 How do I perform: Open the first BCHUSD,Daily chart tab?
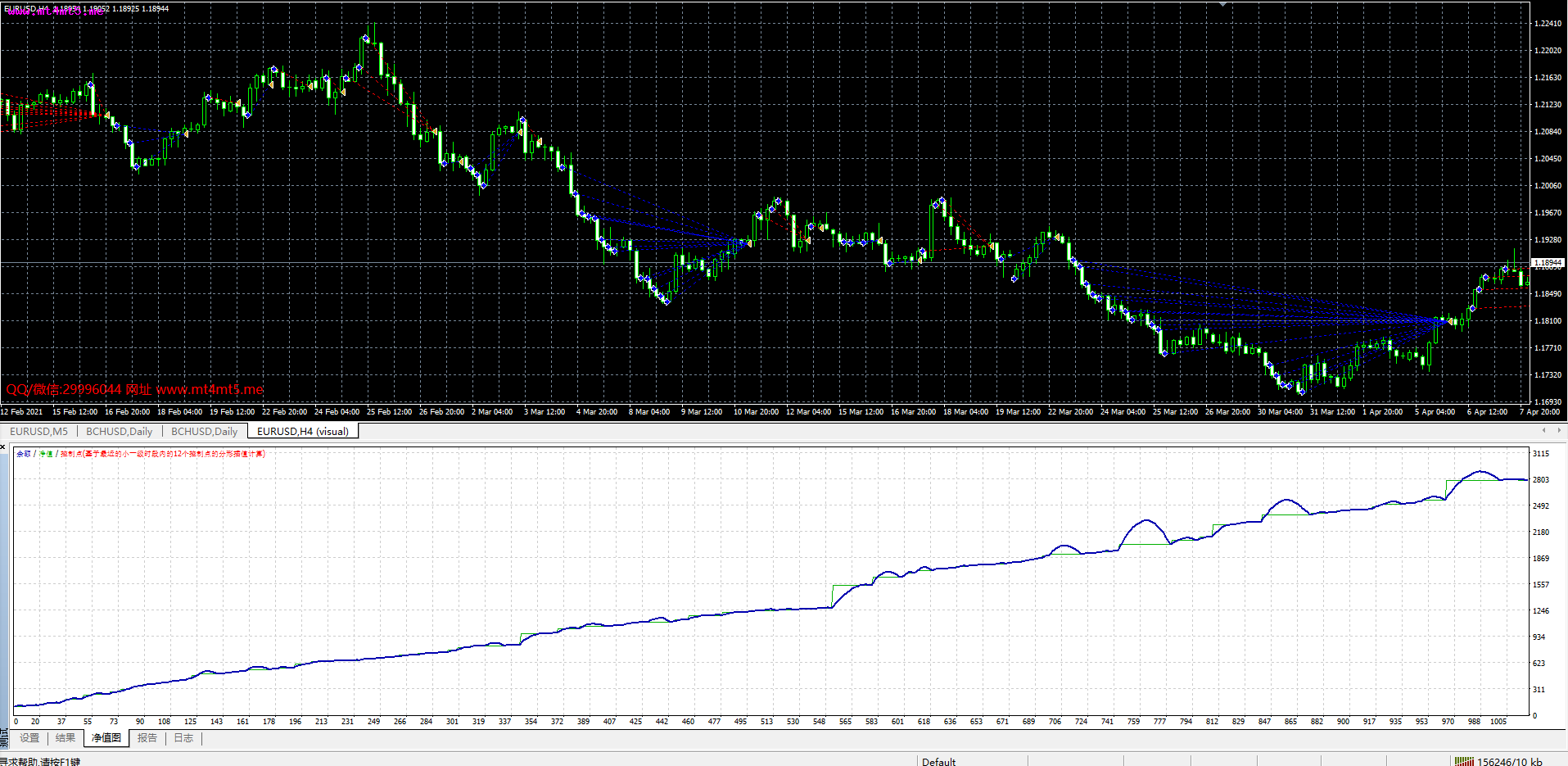pos(119,431)
